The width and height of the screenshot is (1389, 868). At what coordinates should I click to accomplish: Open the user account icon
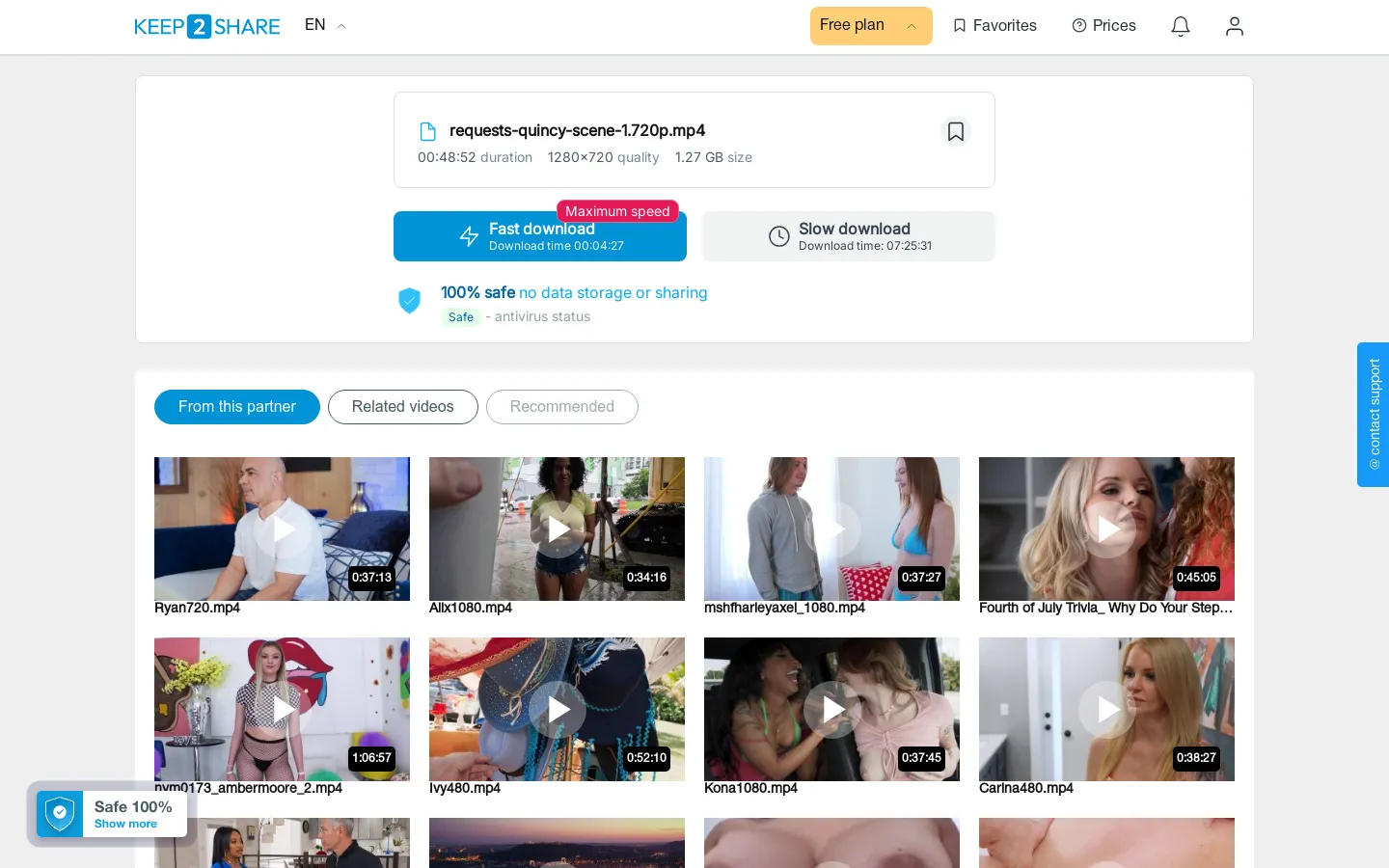click(x=1235, y=26)
